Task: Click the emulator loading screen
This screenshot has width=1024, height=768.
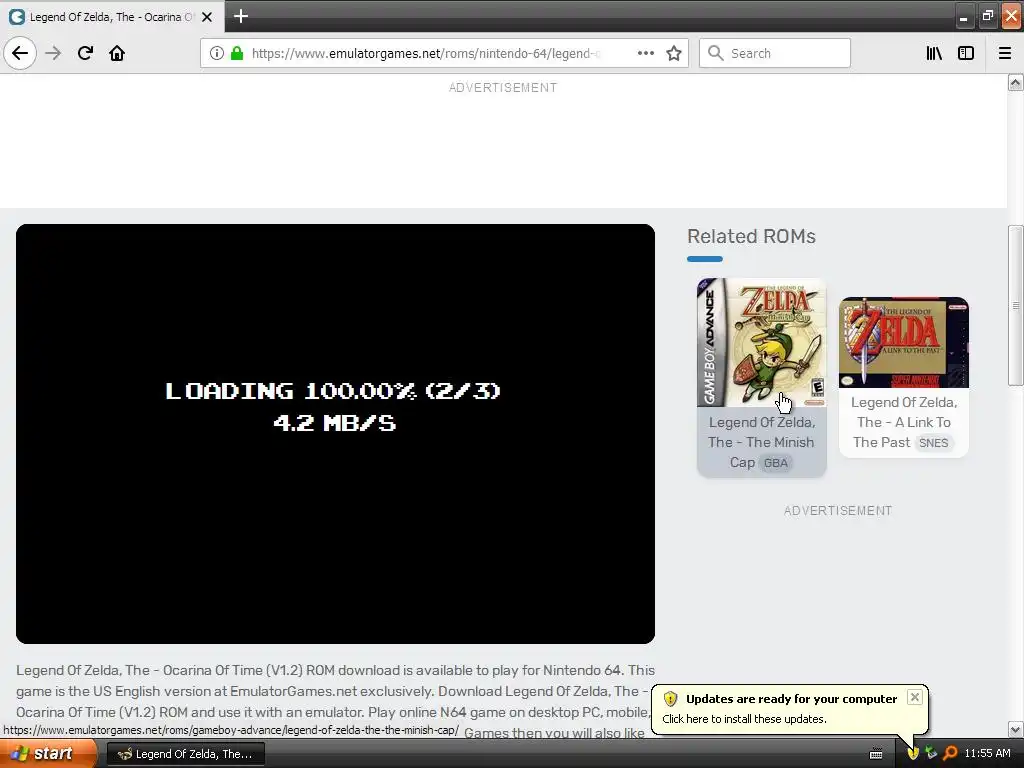Action: pyautogui.click(x=335, y=434)
